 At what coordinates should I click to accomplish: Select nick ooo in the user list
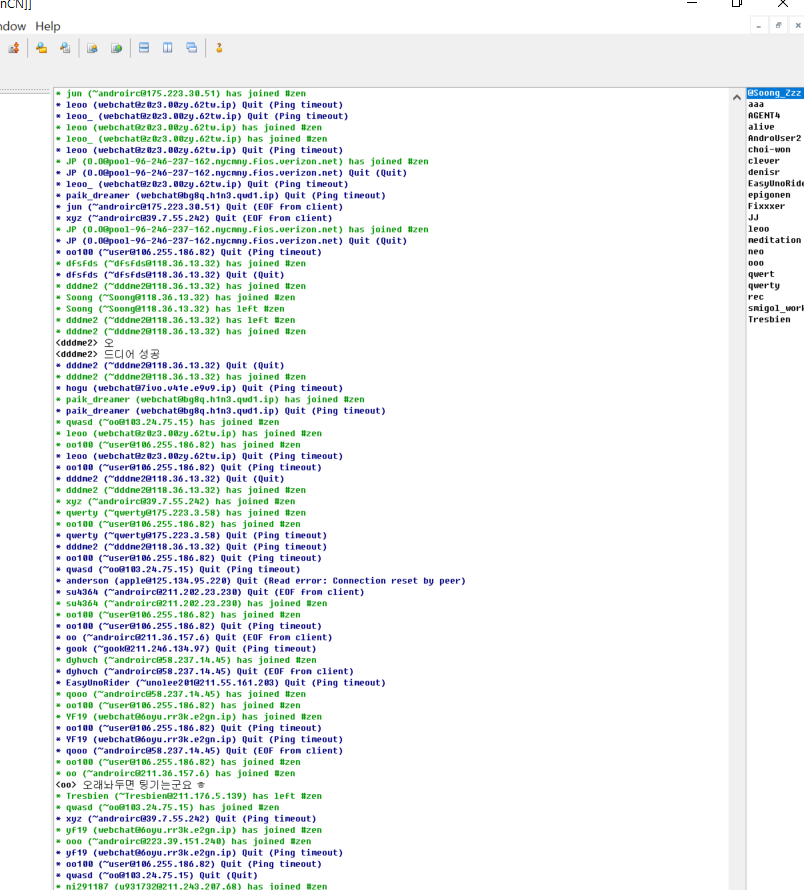tap(756, 263)
